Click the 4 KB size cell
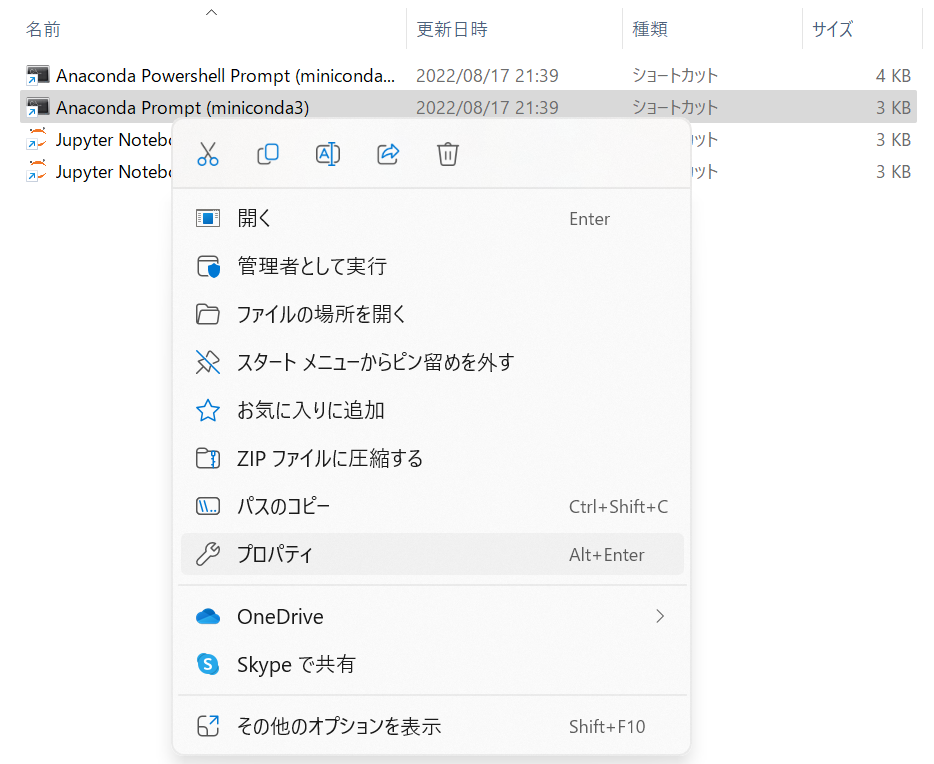Viewport: 934px width, 764px height. [x=893, y=76]
